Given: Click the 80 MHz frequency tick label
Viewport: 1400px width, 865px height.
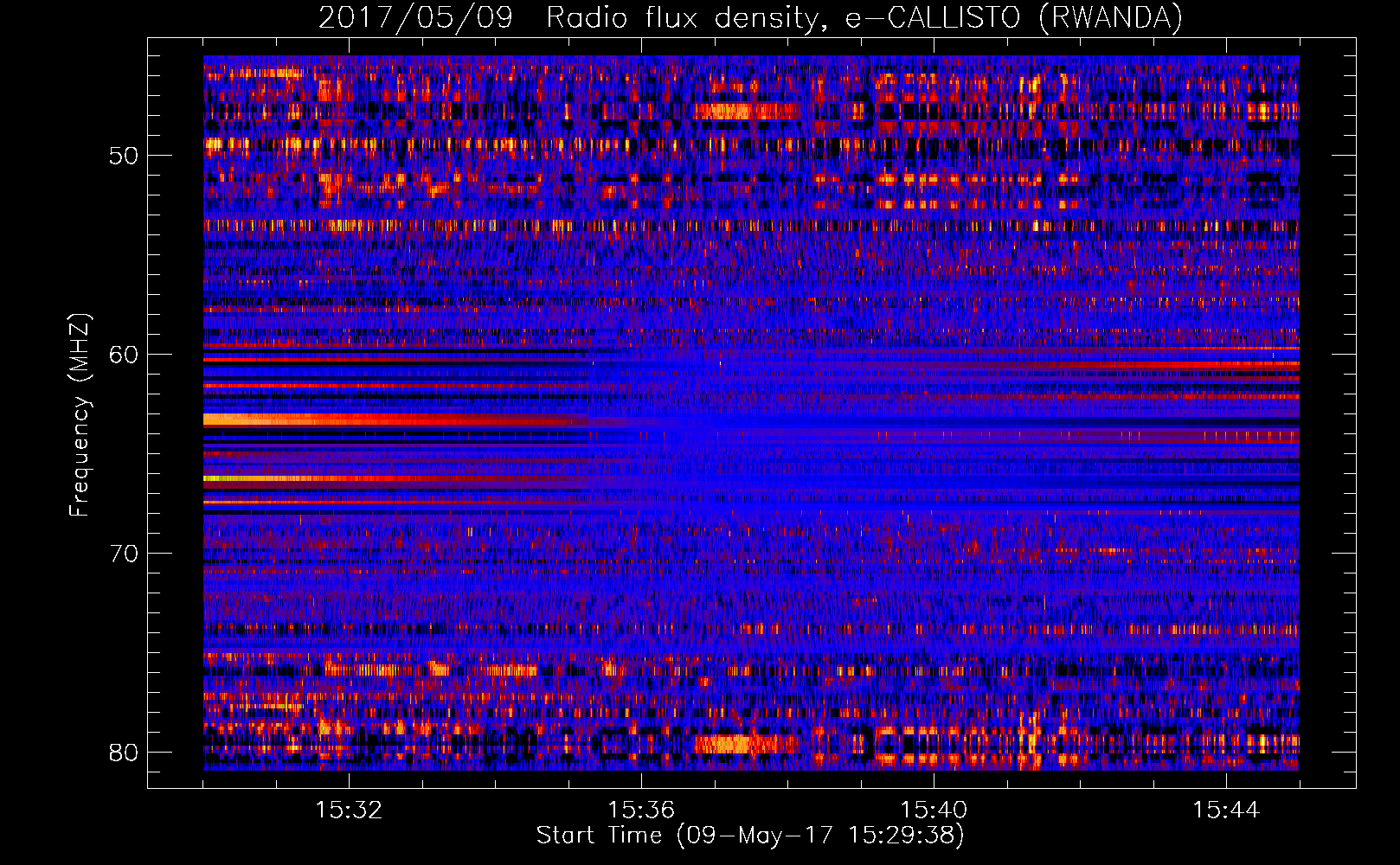Looking at the screenshot, I should (125, 752).
